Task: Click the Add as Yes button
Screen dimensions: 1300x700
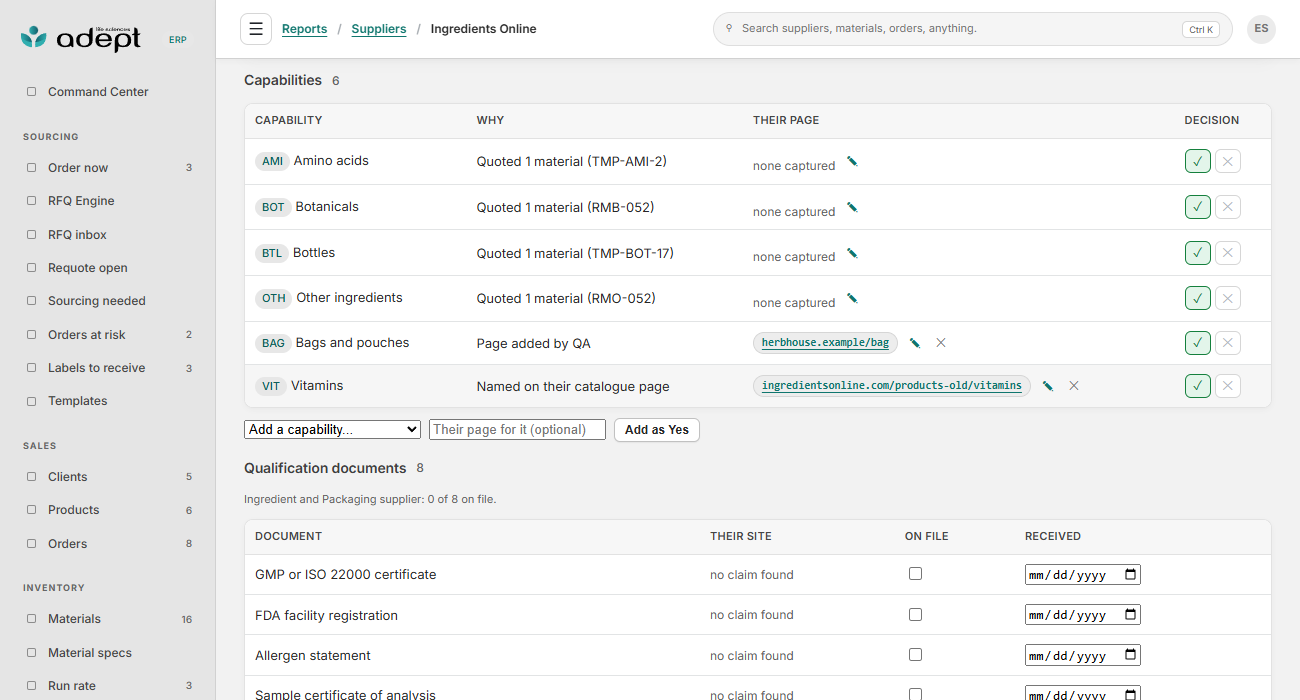Action: pos(657,430)
